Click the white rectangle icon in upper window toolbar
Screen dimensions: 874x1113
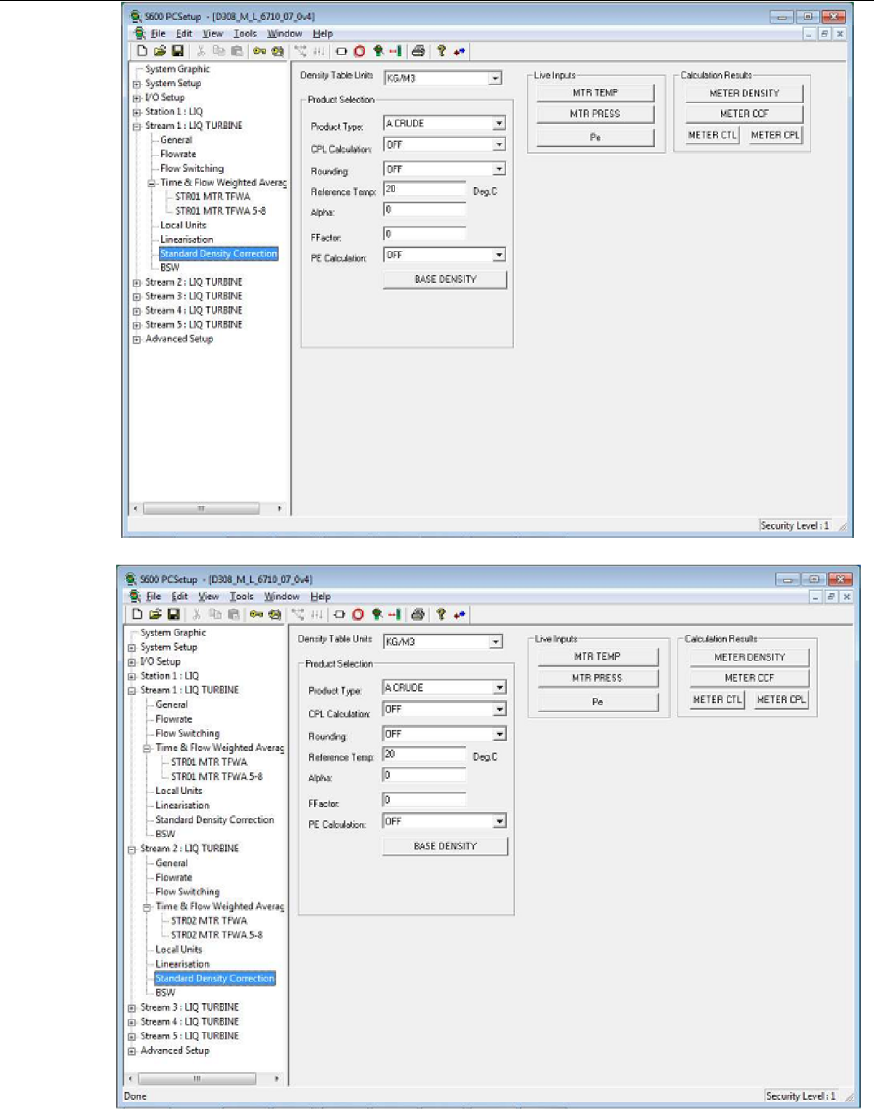click(342, 51)
